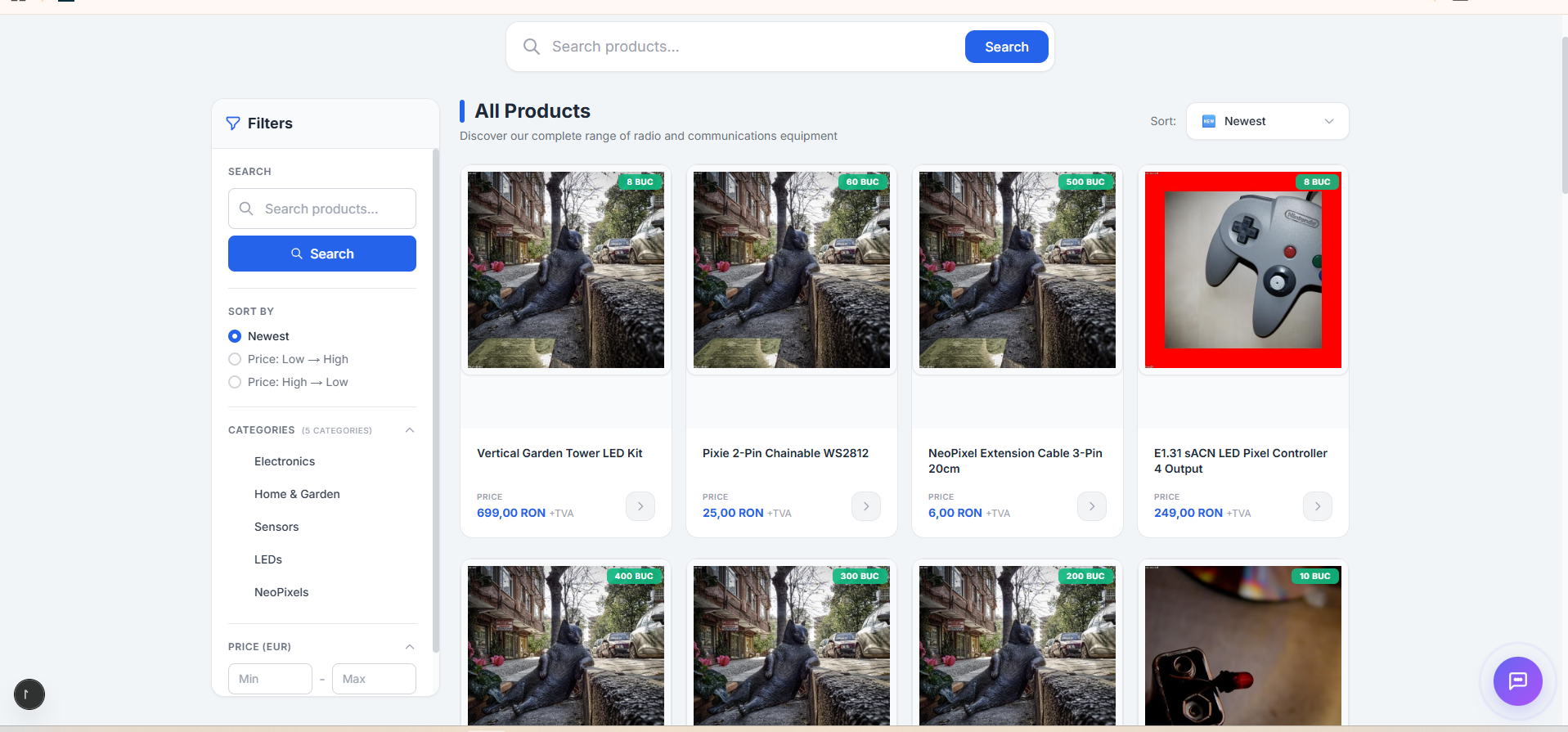This screenshot has width=1568, height=732.
Task: Click the 6,00 RON price
Action: [x=955, y=513]
